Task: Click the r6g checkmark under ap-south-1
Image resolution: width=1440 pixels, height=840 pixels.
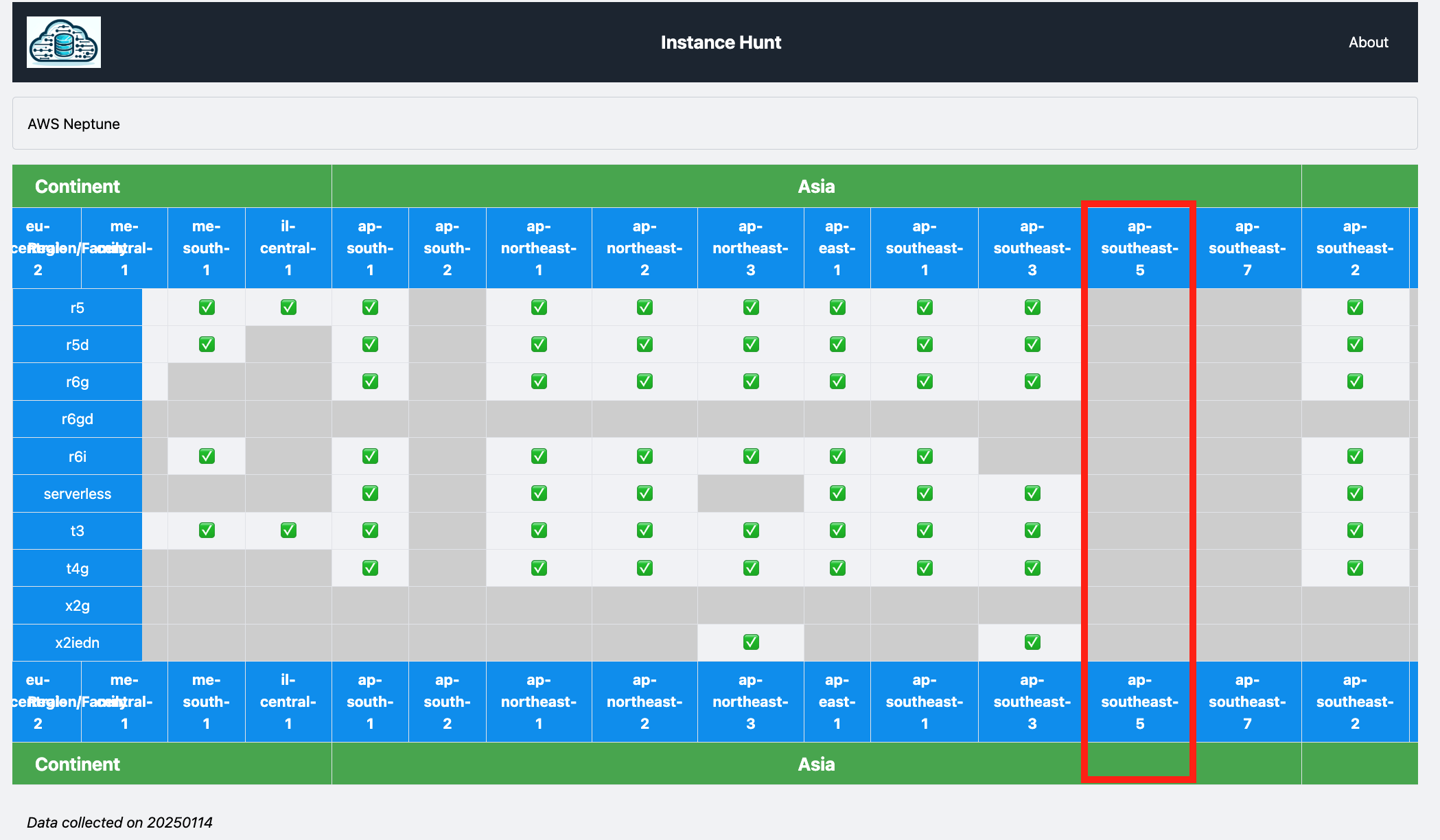Action: tap(370, 381)
